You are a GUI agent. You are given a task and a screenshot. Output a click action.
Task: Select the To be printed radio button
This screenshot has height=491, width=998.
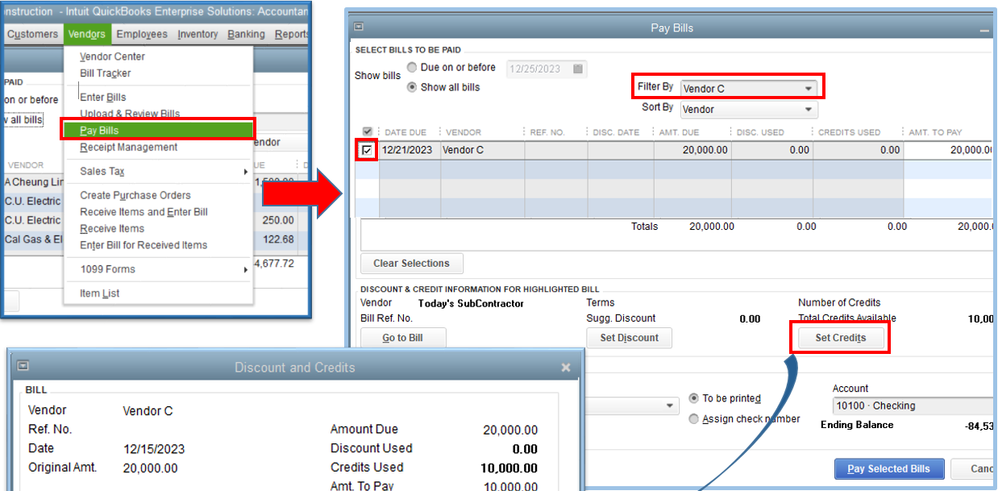point(694,399)
